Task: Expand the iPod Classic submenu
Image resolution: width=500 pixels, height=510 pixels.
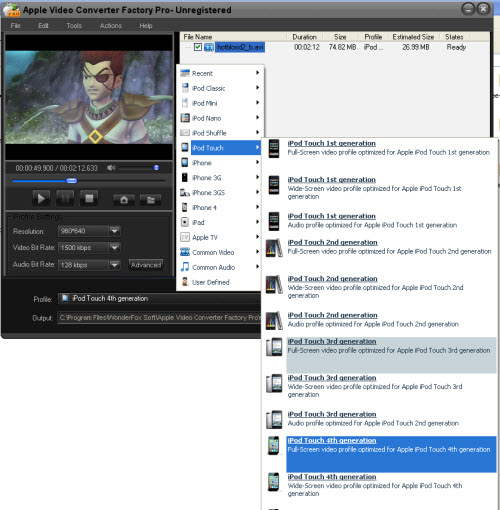Action: point(220,88)
